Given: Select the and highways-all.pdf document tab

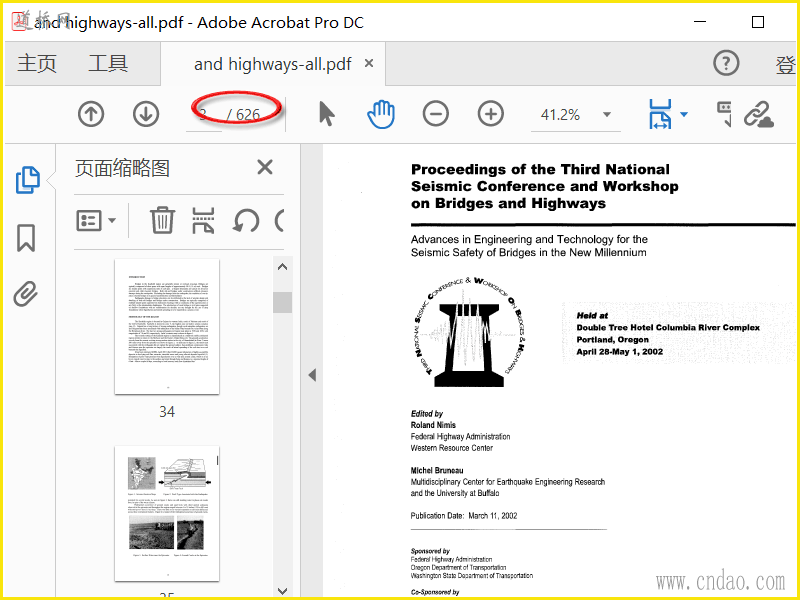Looking at the screenshot, I should click(272, 64).
